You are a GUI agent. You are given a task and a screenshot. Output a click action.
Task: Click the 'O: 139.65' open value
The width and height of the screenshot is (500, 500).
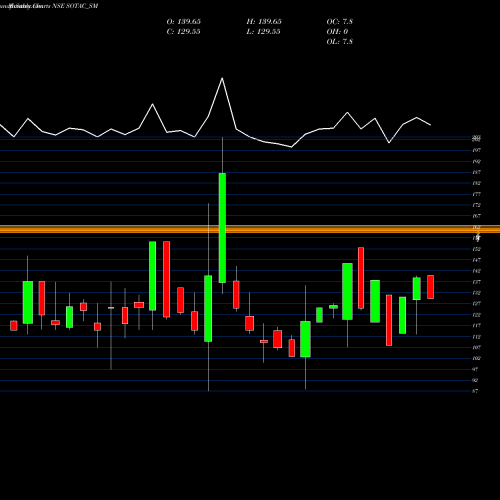click(x=184, y=22)
